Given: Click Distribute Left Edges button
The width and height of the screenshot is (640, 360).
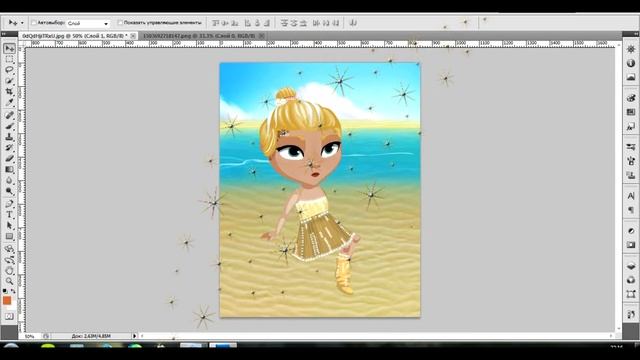Looking at the screenshot, I should pyautogui.click(x=316, y=23).
